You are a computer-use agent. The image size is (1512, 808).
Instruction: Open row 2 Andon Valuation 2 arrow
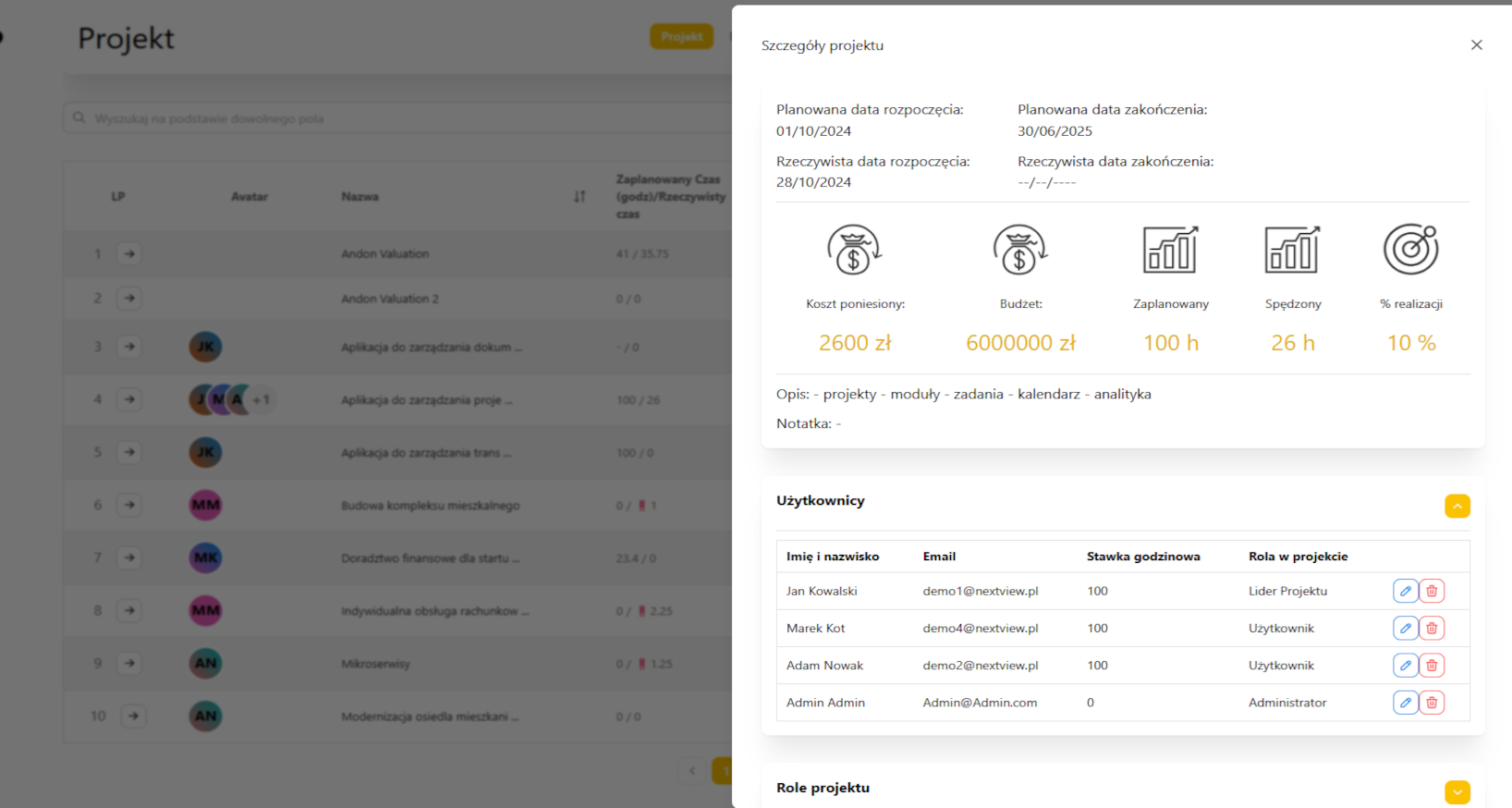click(129, 298)
